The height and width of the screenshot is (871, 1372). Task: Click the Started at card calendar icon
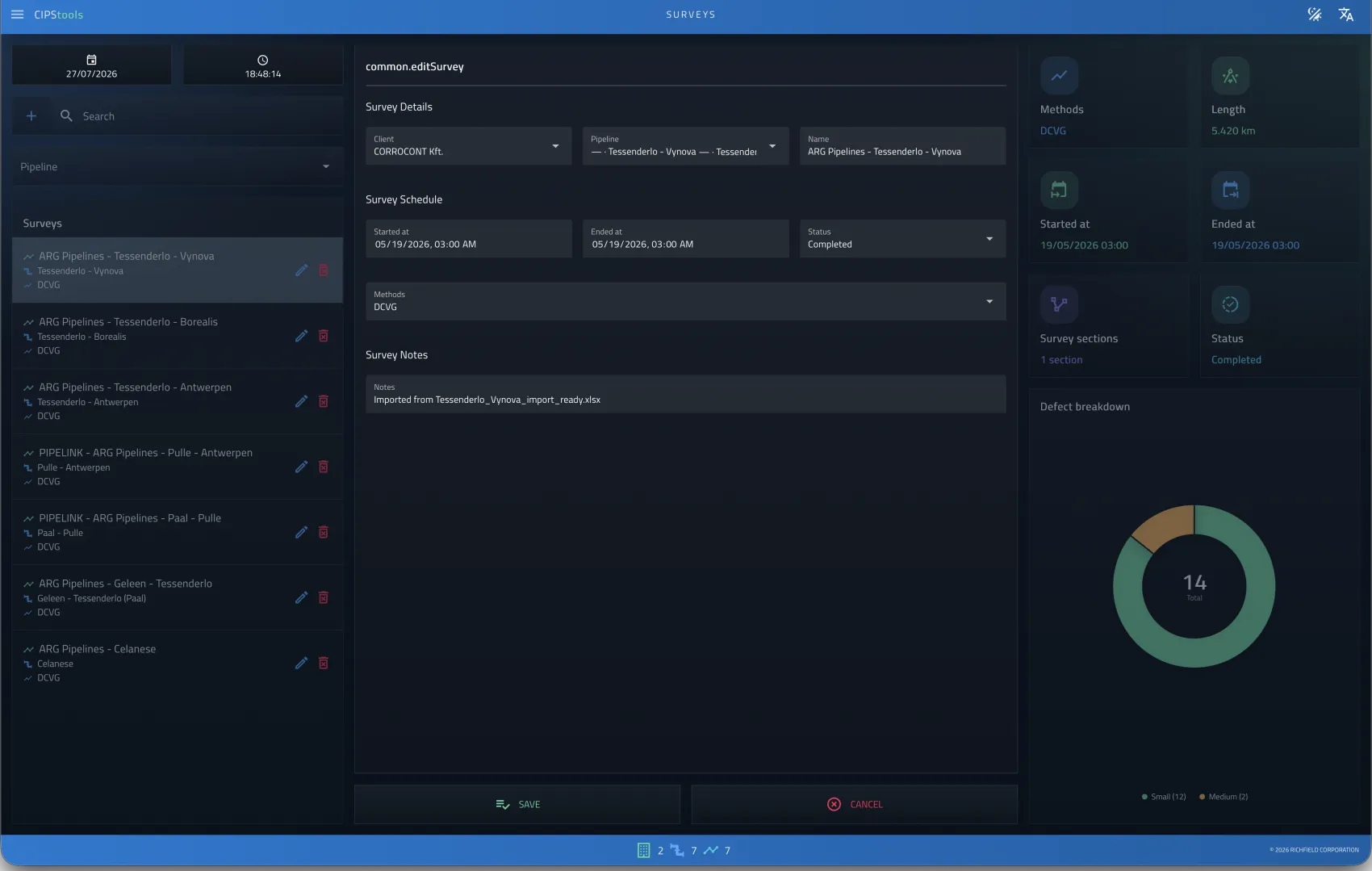(1059, 191)
